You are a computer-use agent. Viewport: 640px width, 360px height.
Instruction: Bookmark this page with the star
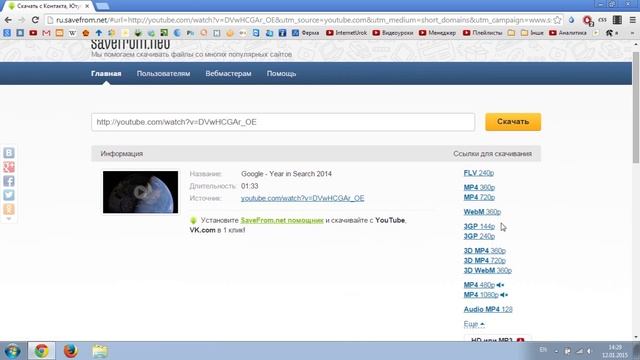(557, 20)
